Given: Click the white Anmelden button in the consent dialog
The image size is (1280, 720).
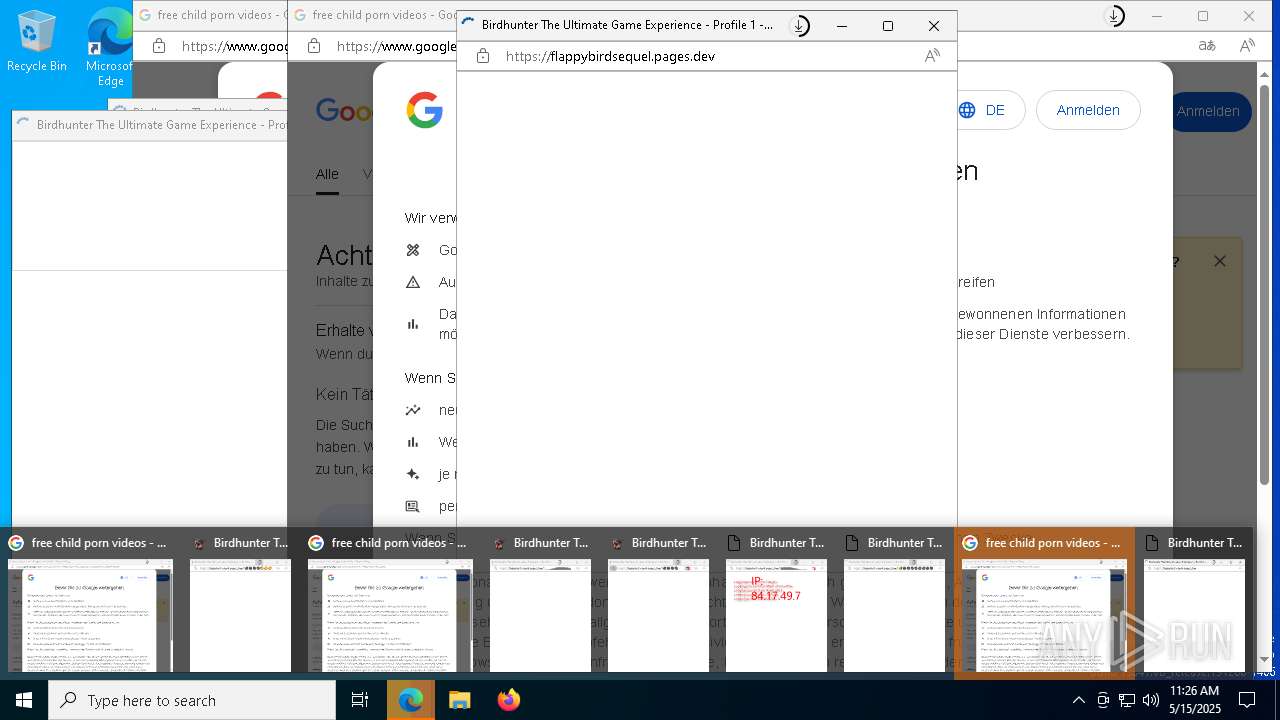Looking at the screenshot, I should [1088, 110].
